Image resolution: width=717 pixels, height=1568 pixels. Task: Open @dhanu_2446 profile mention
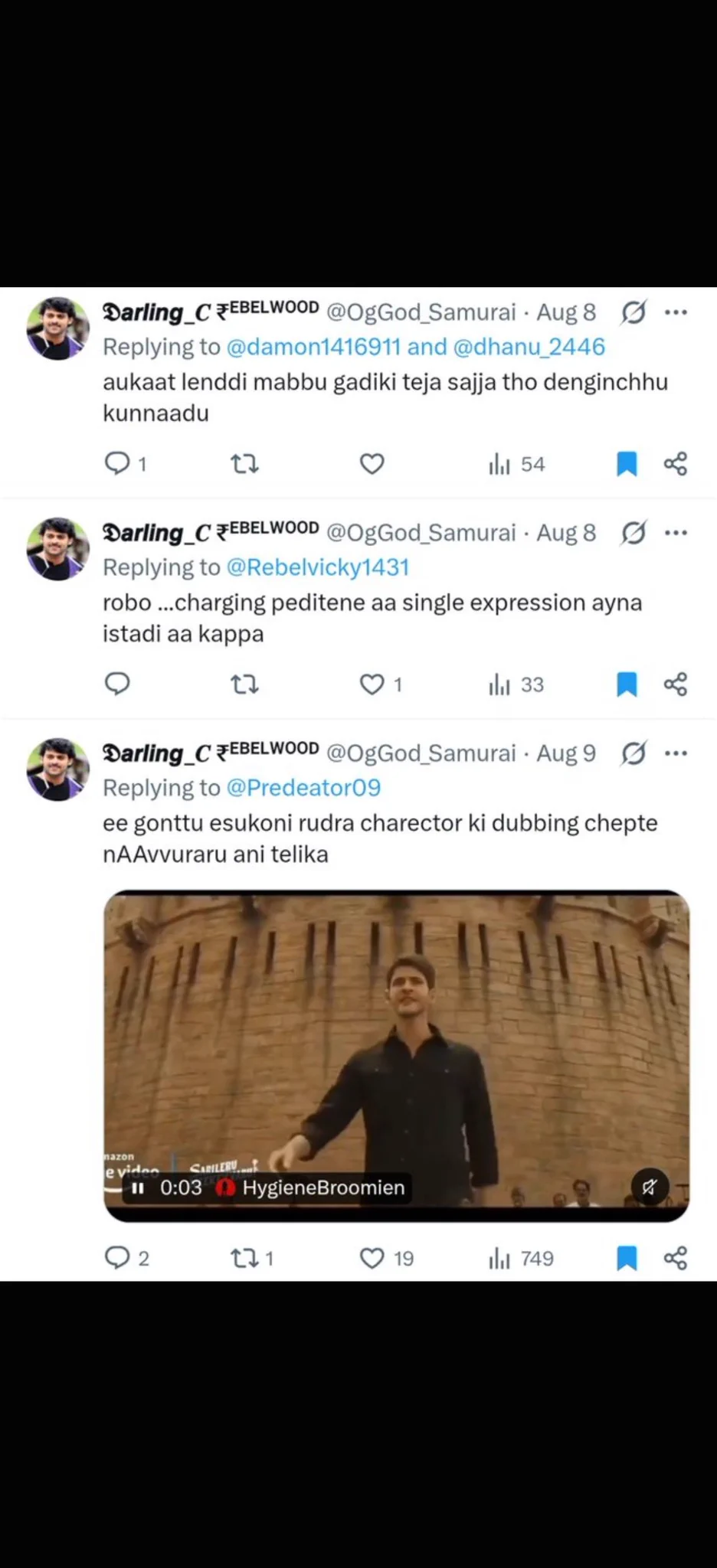[x=529, y=346]
